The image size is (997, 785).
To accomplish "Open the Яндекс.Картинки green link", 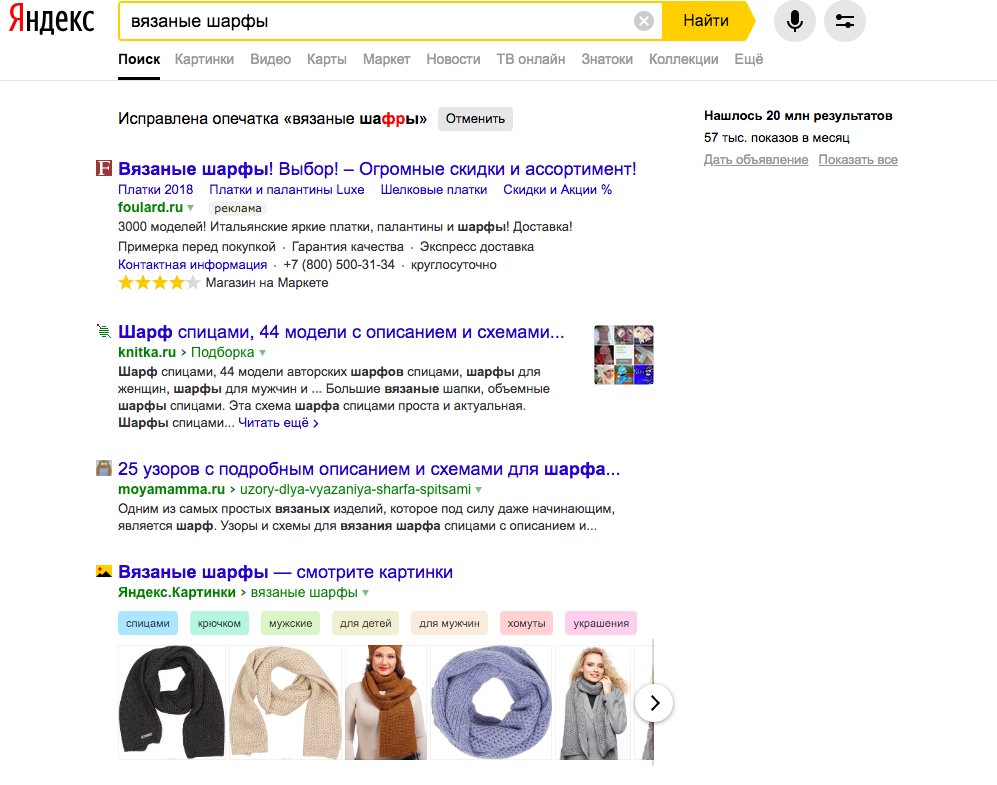I will point(177,592).
